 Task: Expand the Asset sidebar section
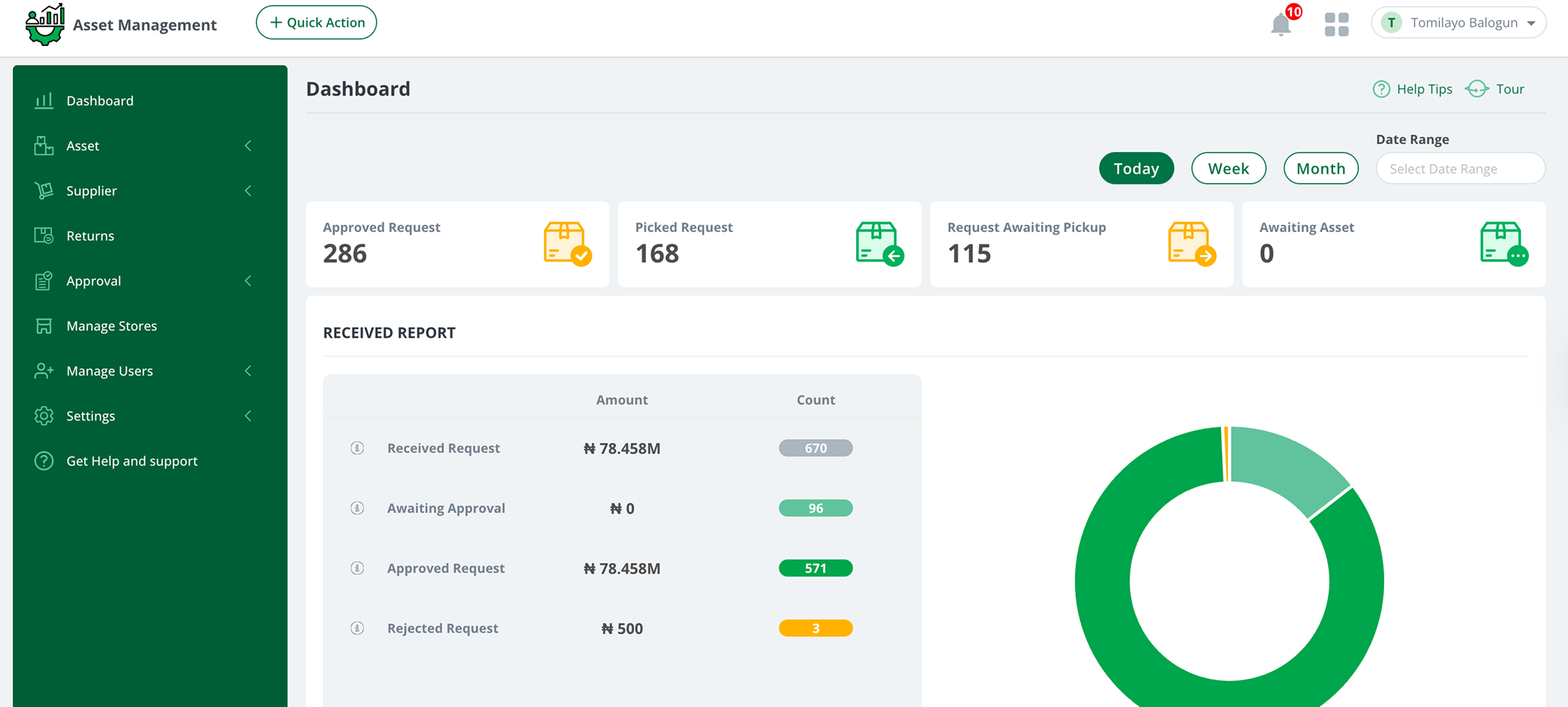point(248,146)
